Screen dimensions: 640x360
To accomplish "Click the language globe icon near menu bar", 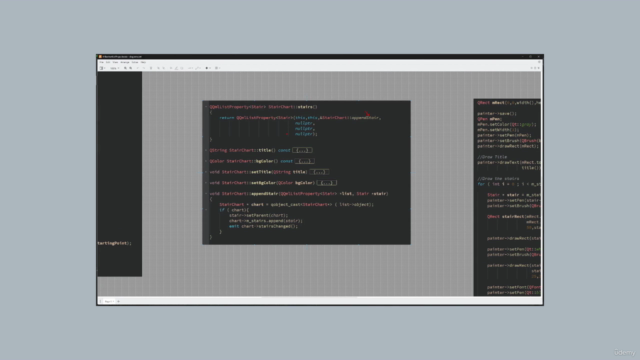I will (x=539, y=62).
